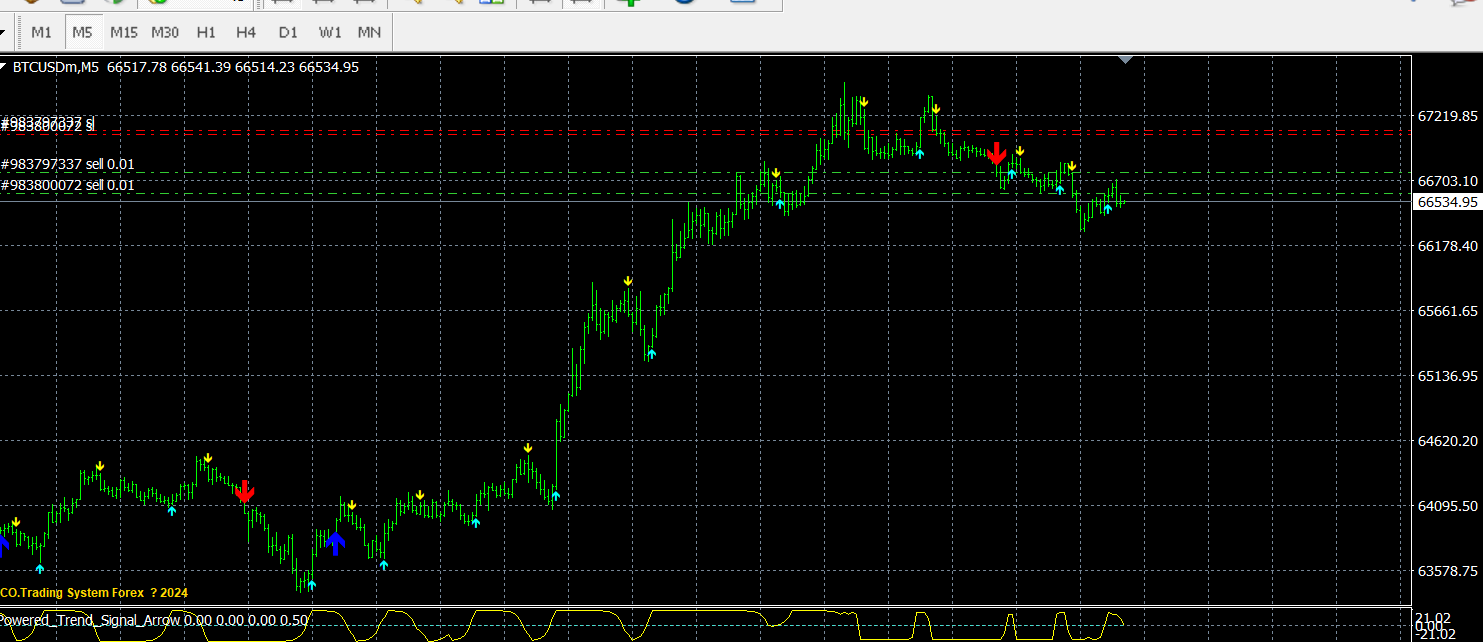1483x642 pixels.
Task: Click the large blue up arrow beside the lowest dip
Action: [336, 543]
